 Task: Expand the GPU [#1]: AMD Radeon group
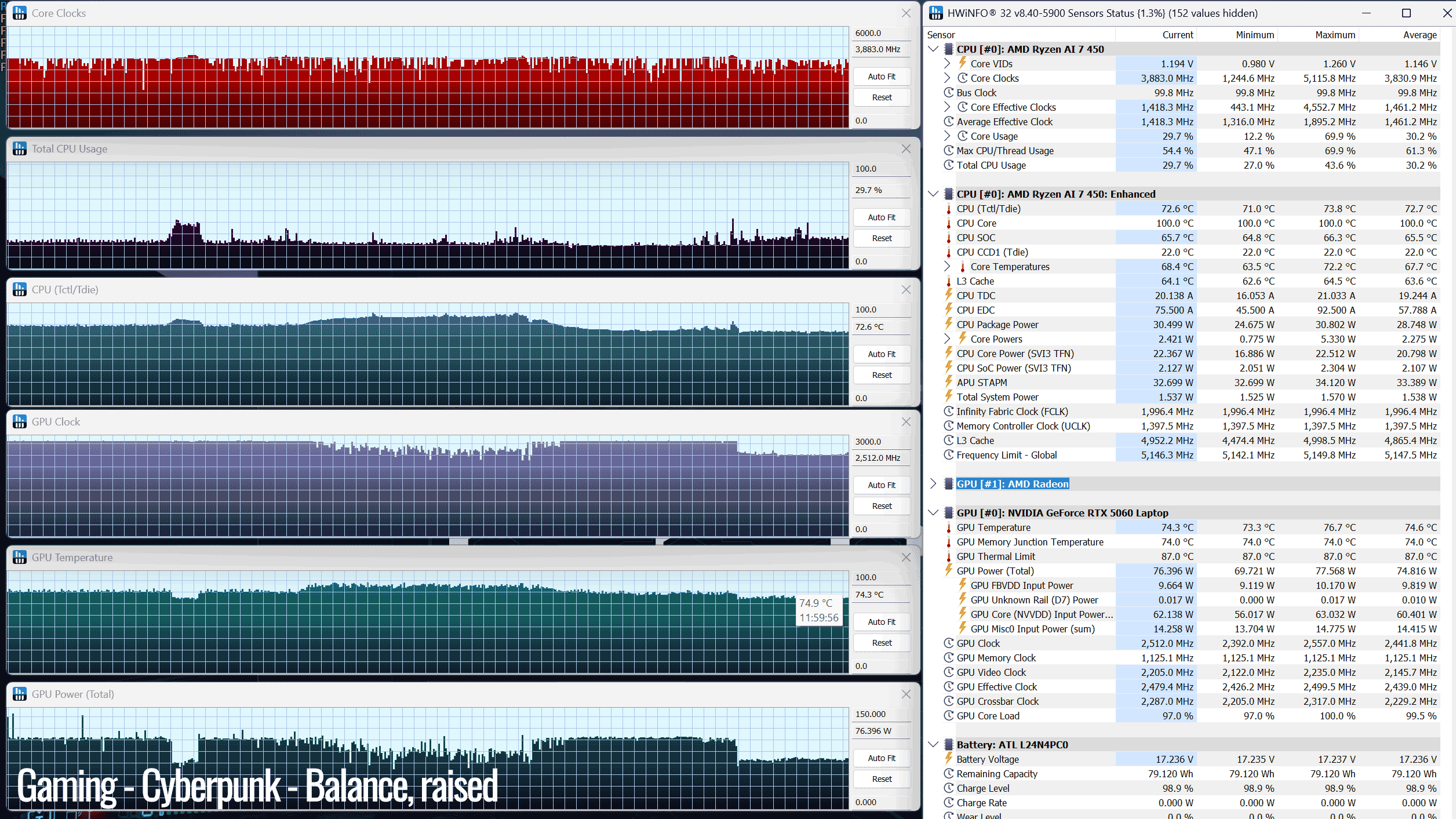tap(933, 483)
